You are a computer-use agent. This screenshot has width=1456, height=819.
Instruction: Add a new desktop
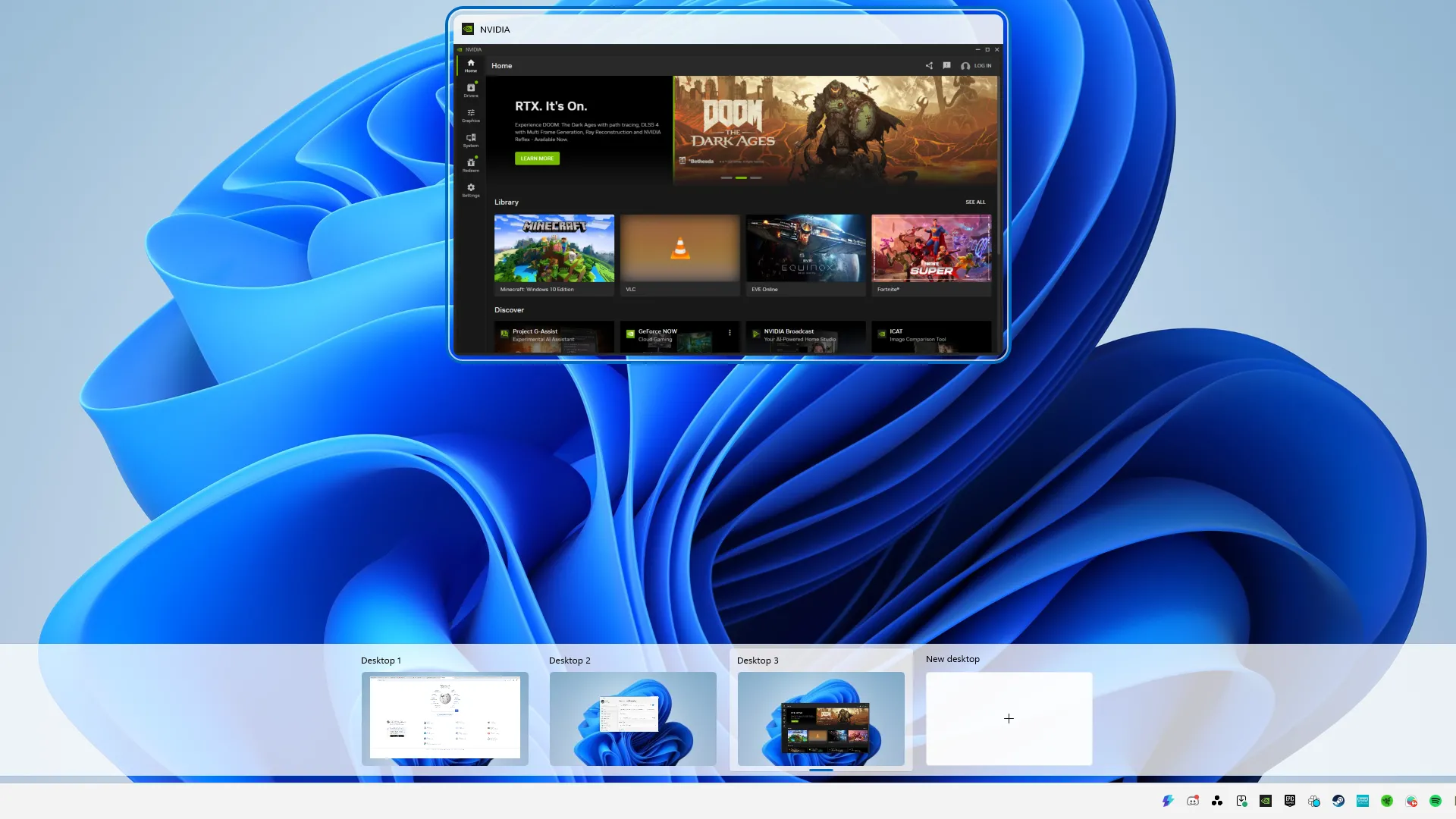click(1009, 718)
